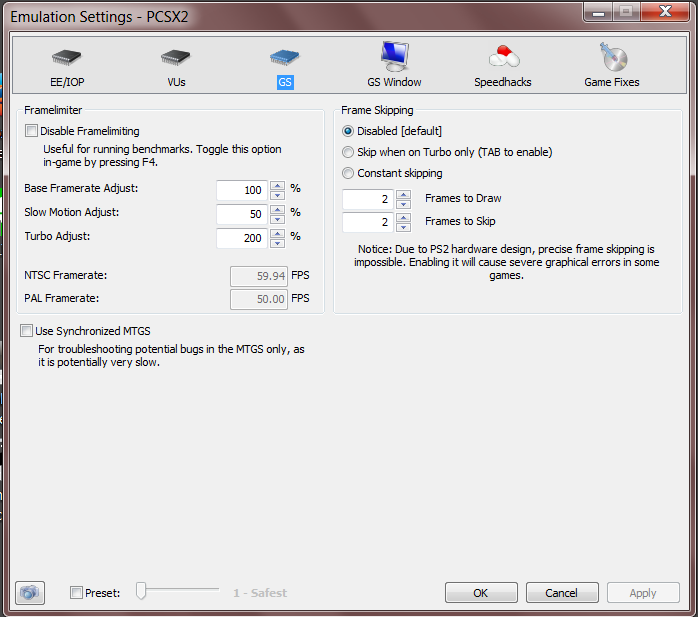Decrease Slow Motion Adjust value
698x617 pixels.
277,219
